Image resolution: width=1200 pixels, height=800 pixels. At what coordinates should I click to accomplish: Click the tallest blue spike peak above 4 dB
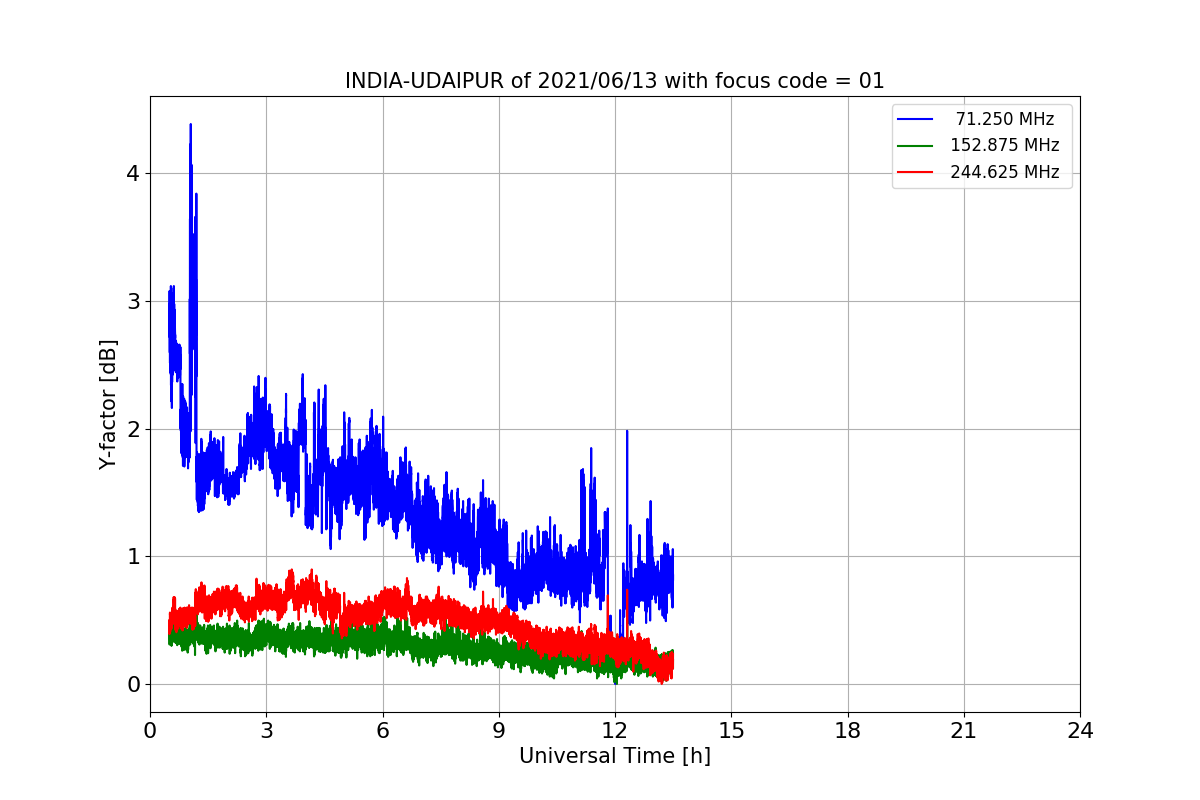[x=190, y=126]
